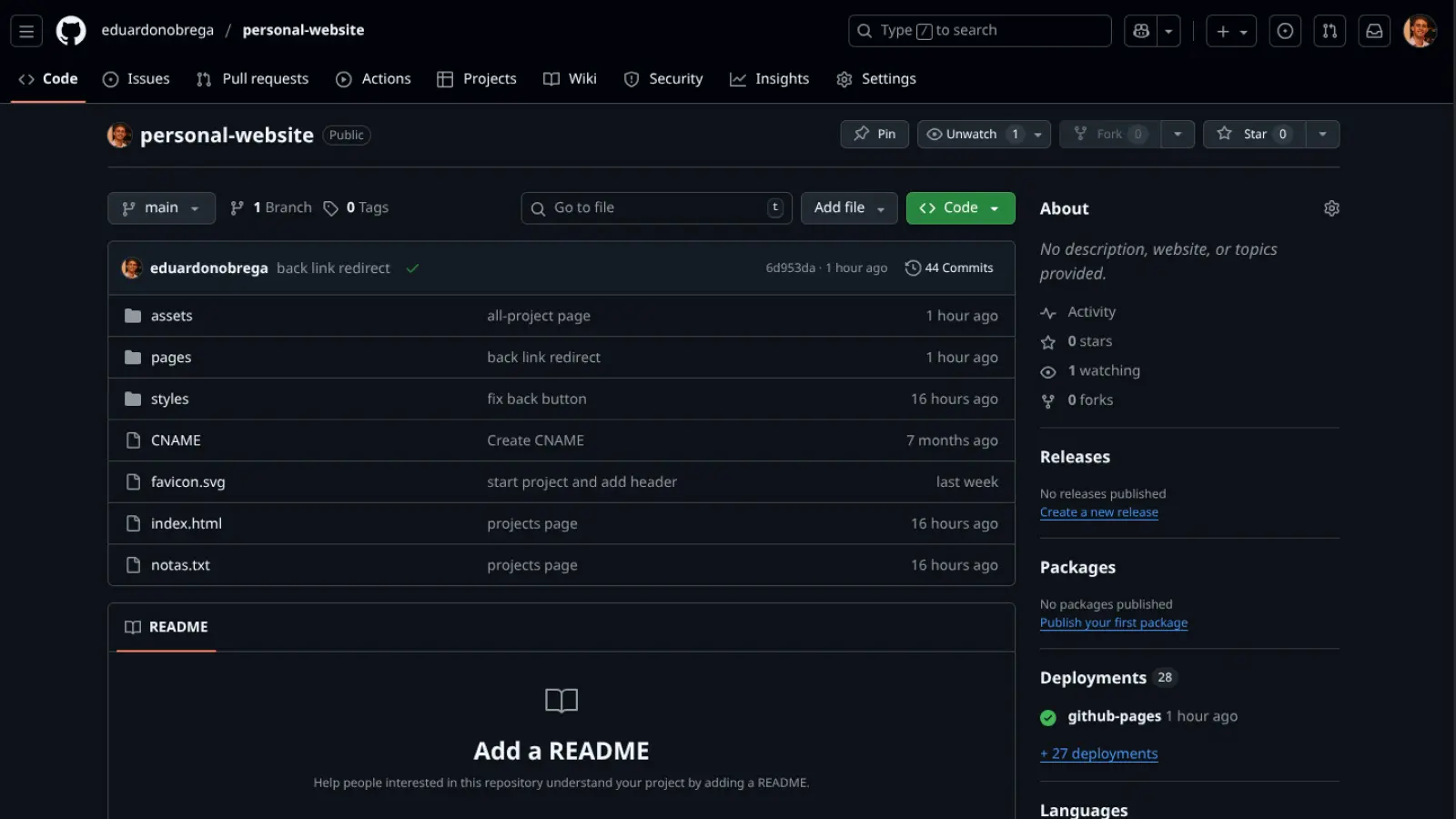Screen dimensions: 1456x819
Task: Show the + 27 deployments link
Action: (1099, 754)
